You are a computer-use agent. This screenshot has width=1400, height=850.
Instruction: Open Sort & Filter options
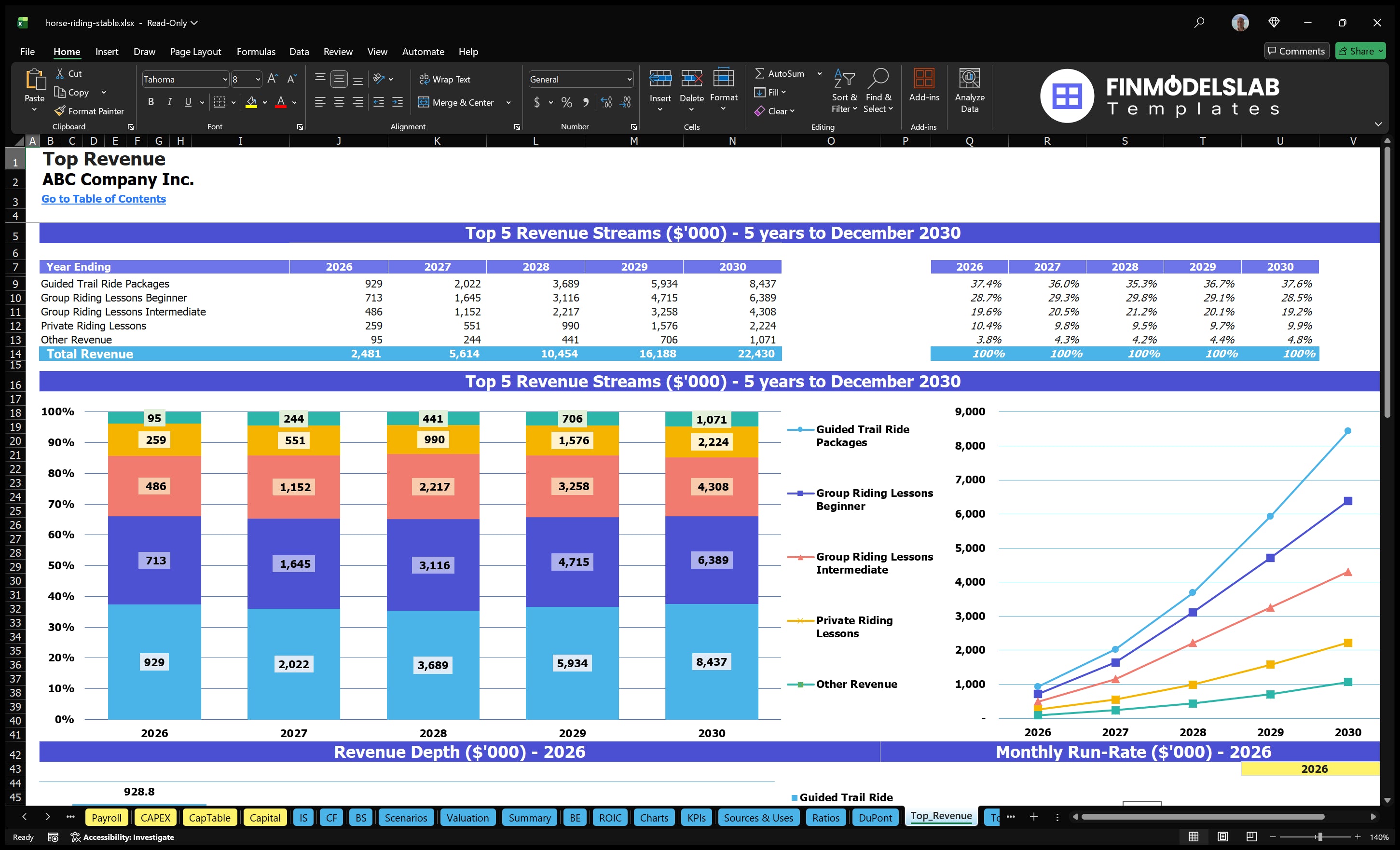844,91
